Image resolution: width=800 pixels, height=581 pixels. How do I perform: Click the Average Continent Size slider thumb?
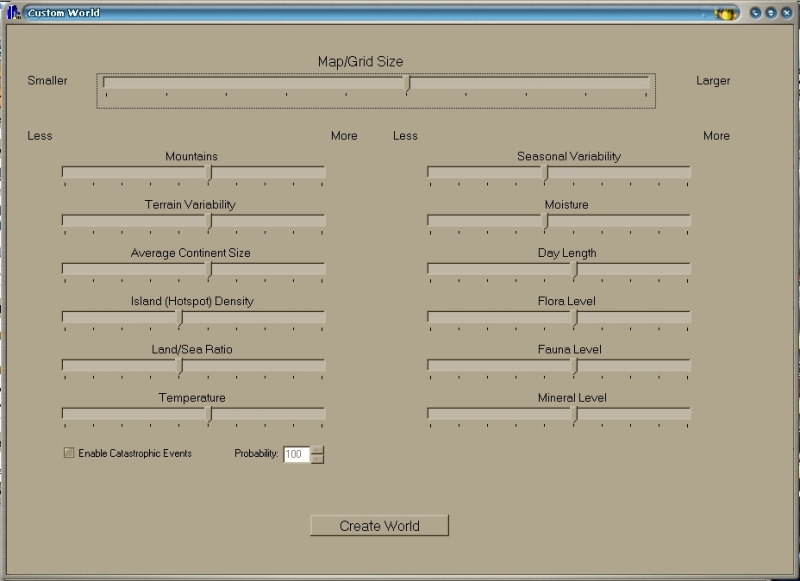pyautogui.click(x=209, y=270)
